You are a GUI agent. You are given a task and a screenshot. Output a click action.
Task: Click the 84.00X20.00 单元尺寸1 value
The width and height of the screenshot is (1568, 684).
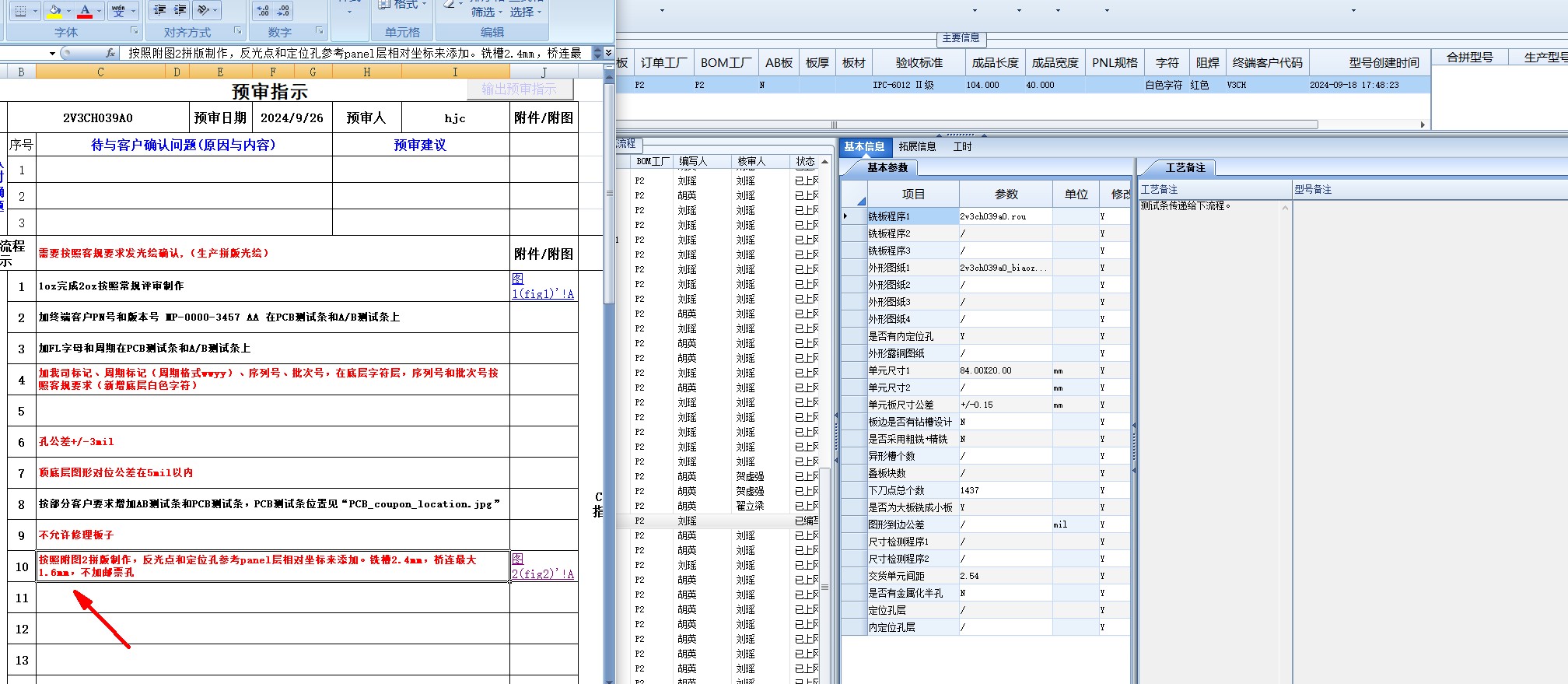tap(1006, 370)
